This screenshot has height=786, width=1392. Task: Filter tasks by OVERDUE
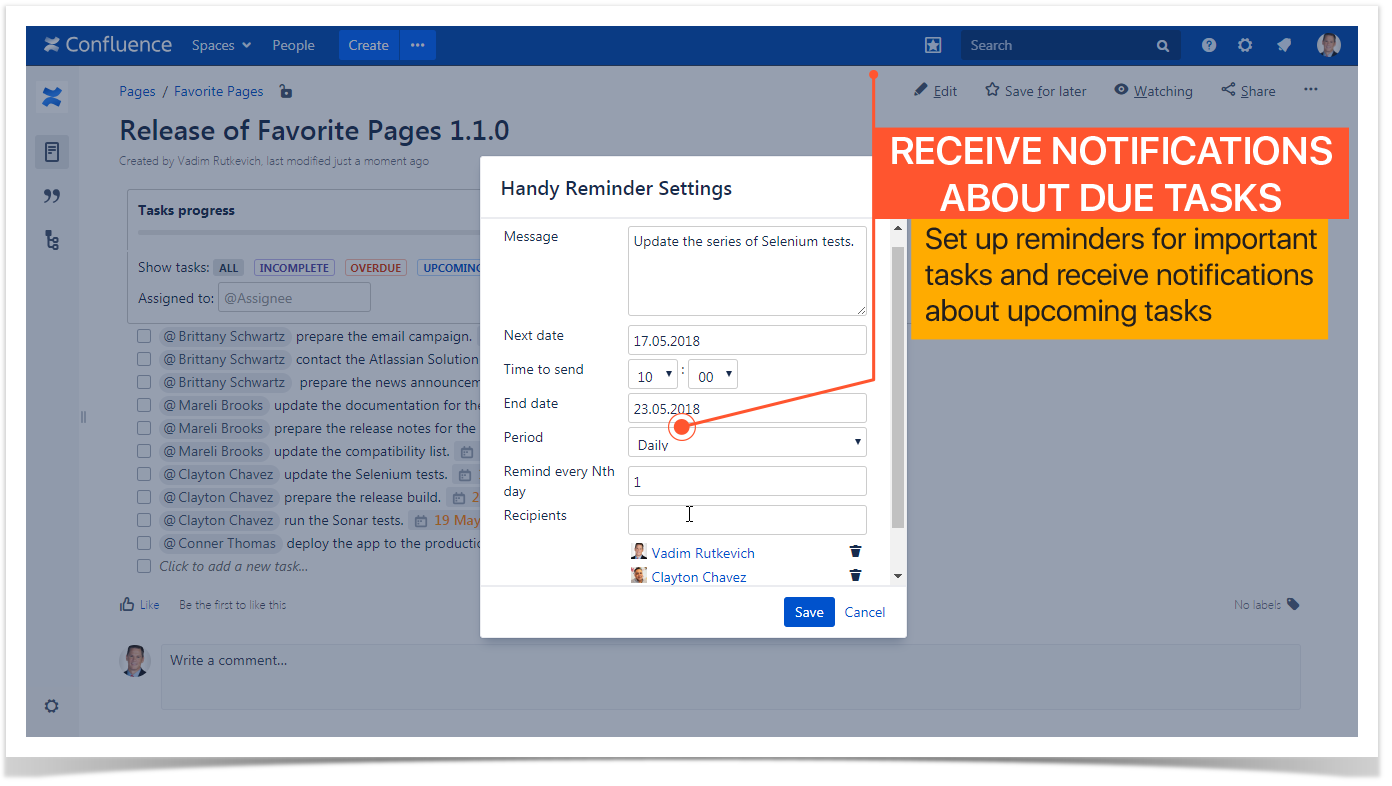376,268
